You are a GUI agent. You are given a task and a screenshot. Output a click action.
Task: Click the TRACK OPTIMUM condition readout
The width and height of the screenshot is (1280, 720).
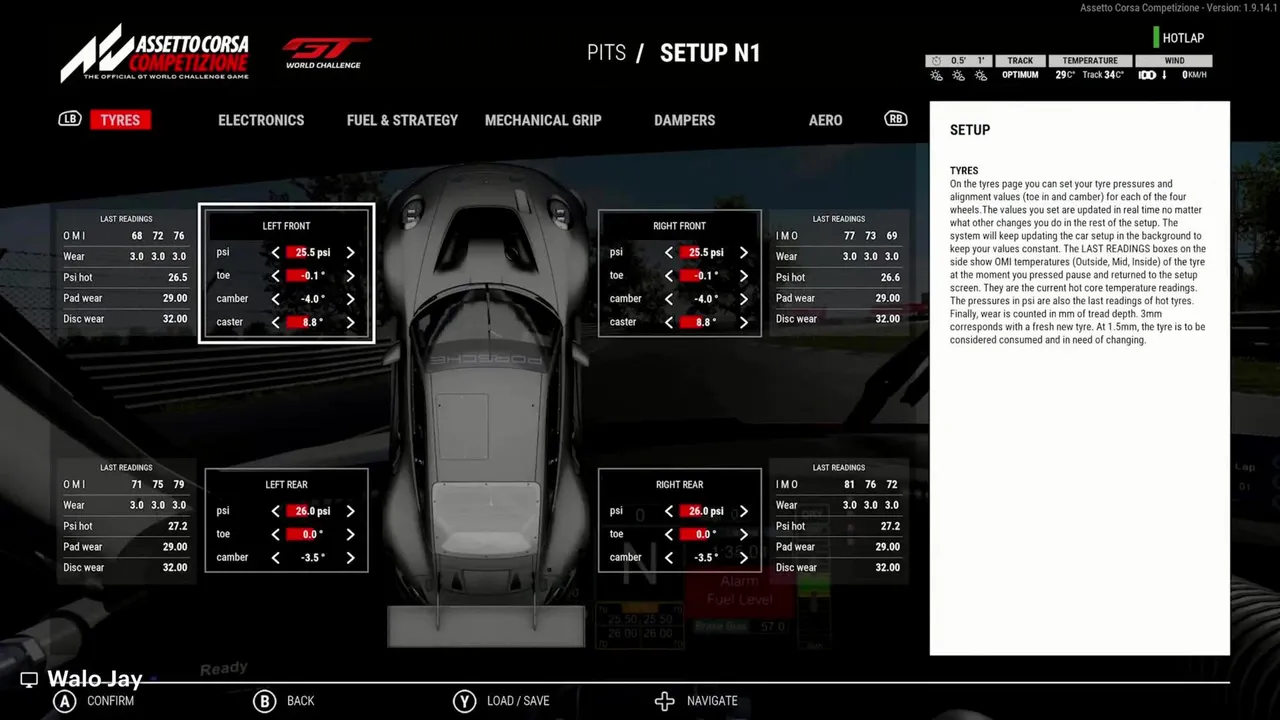[x=1020, y=68]
